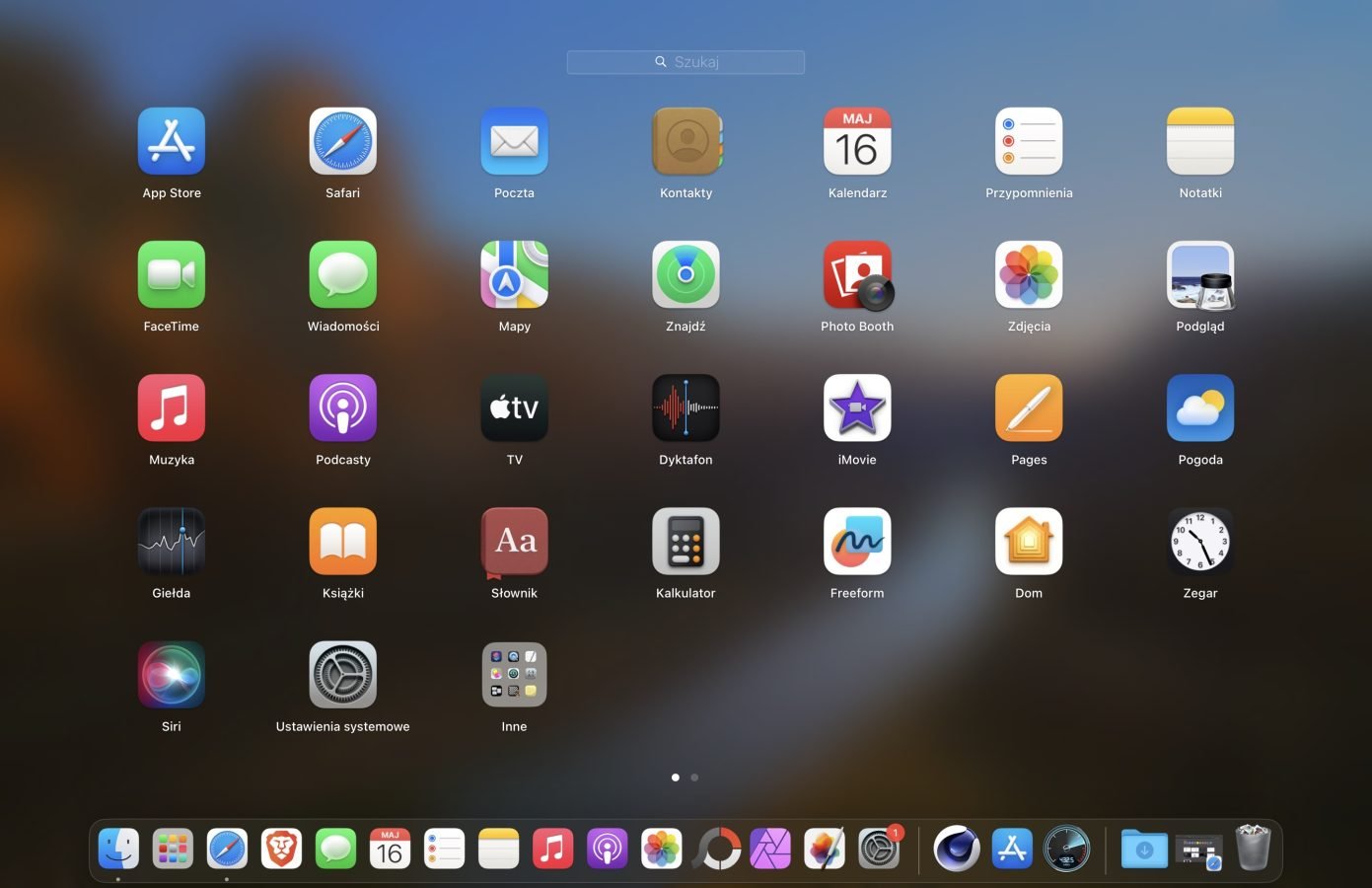
Task: Open App Store from the Launchpad grid
Action: (x=172, y=141)
